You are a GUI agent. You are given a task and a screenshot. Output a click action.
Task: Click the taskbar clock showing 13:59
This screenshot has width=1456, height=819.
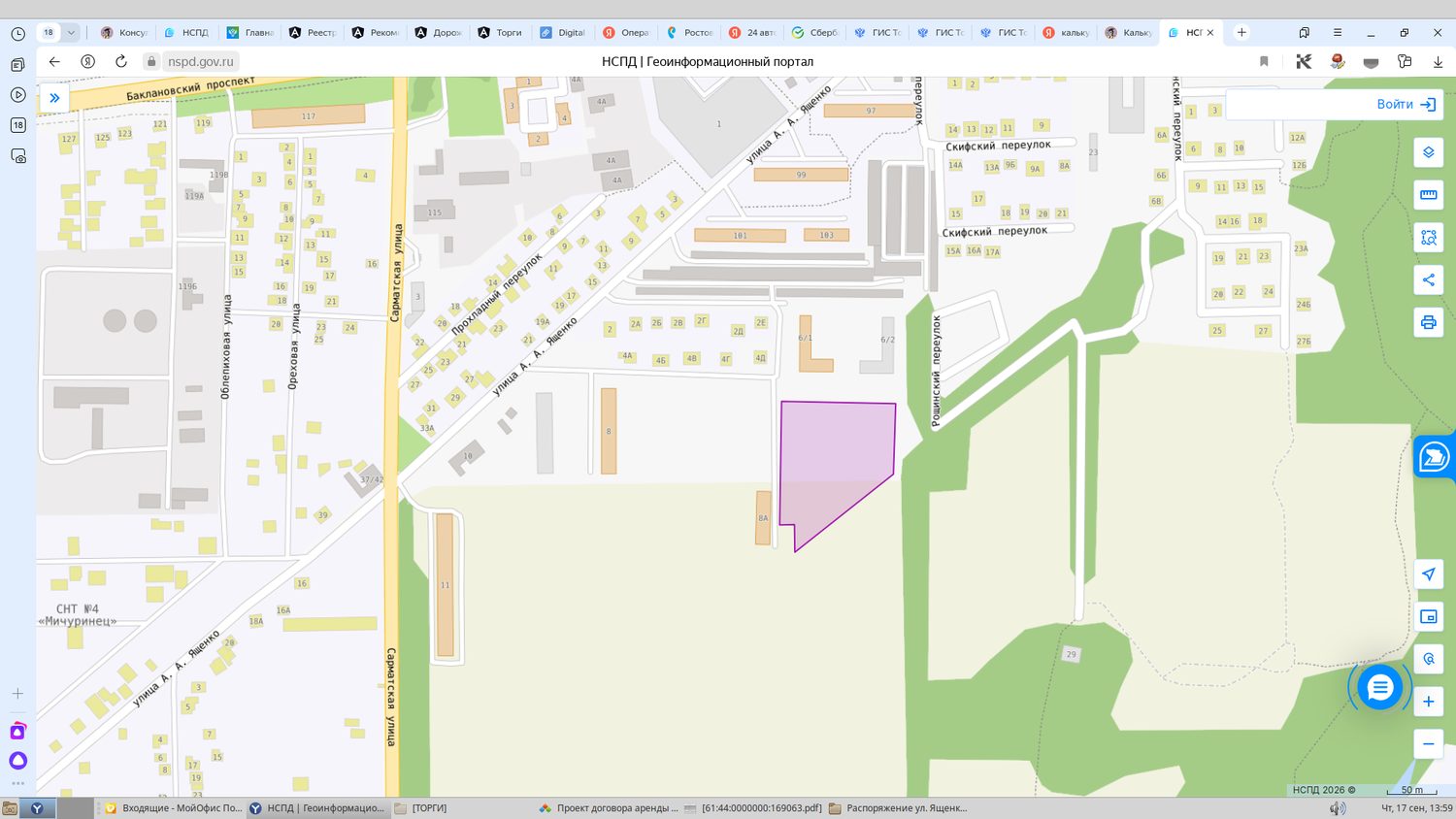[1416, 807]
